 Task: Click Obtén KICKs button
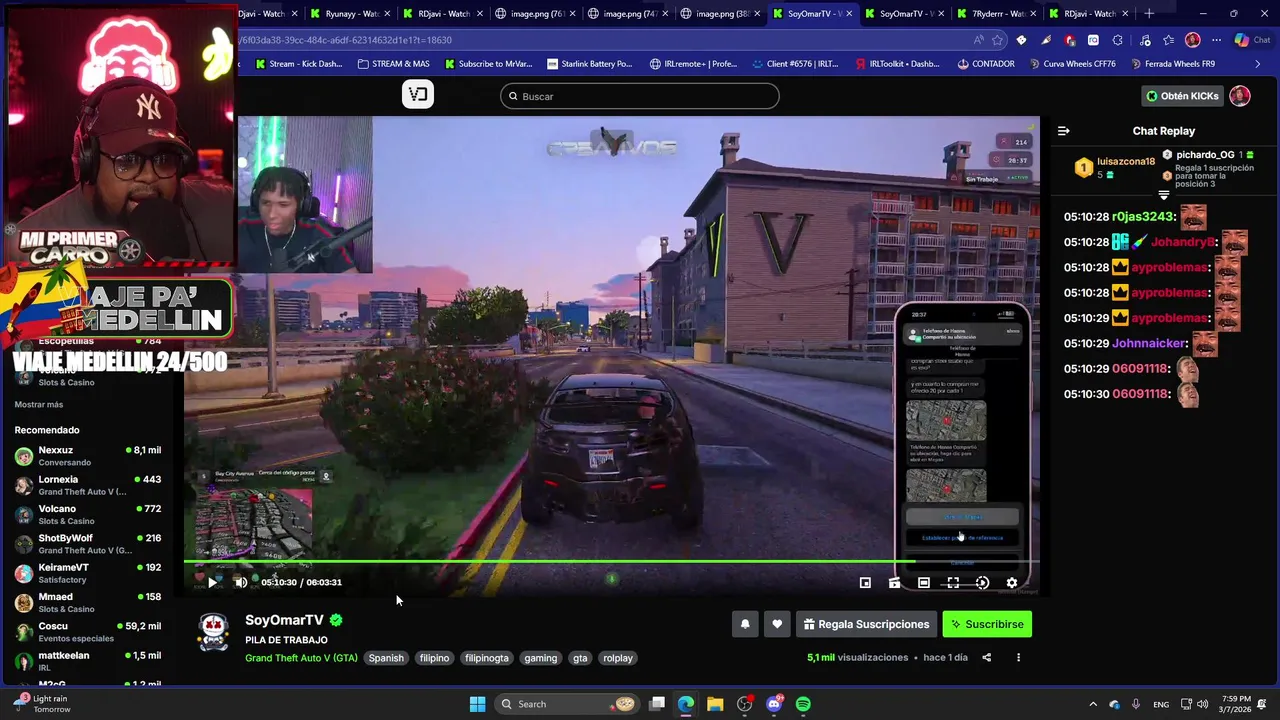[1183, 96]
